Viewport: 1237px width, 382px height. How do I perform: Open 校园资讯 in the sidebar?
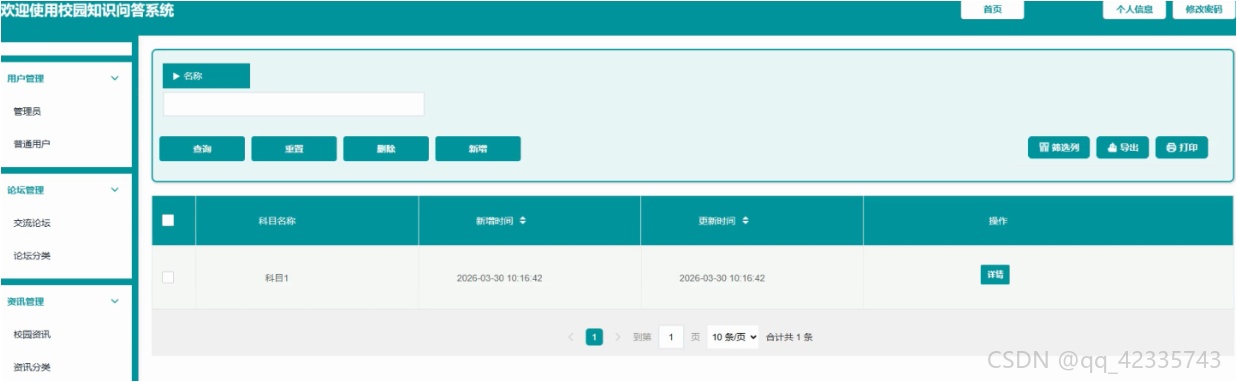click(32, 334)
